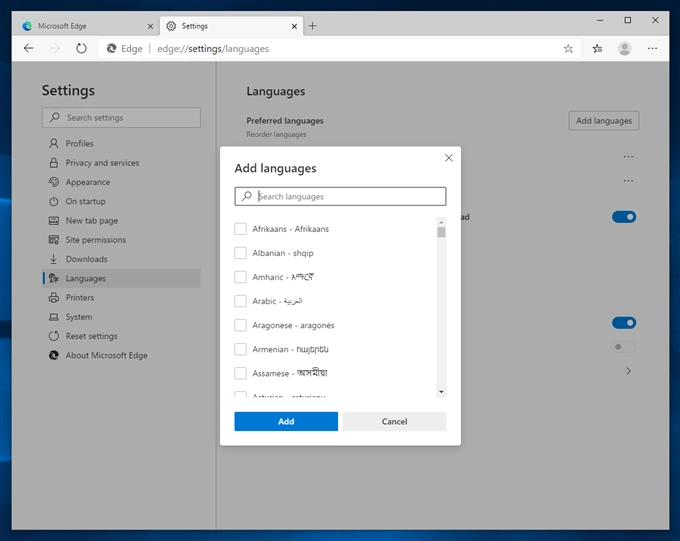Open On startup settings section
Viewport: 680px width, 541px height.
tap(121, 201)
